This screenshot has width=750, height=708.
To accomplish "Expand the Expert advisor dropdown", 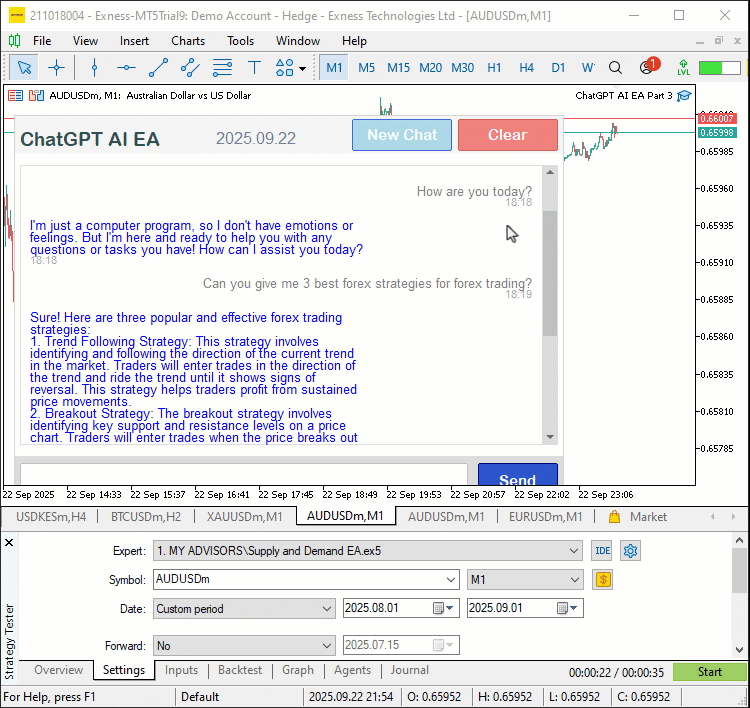I will point(574,551).
